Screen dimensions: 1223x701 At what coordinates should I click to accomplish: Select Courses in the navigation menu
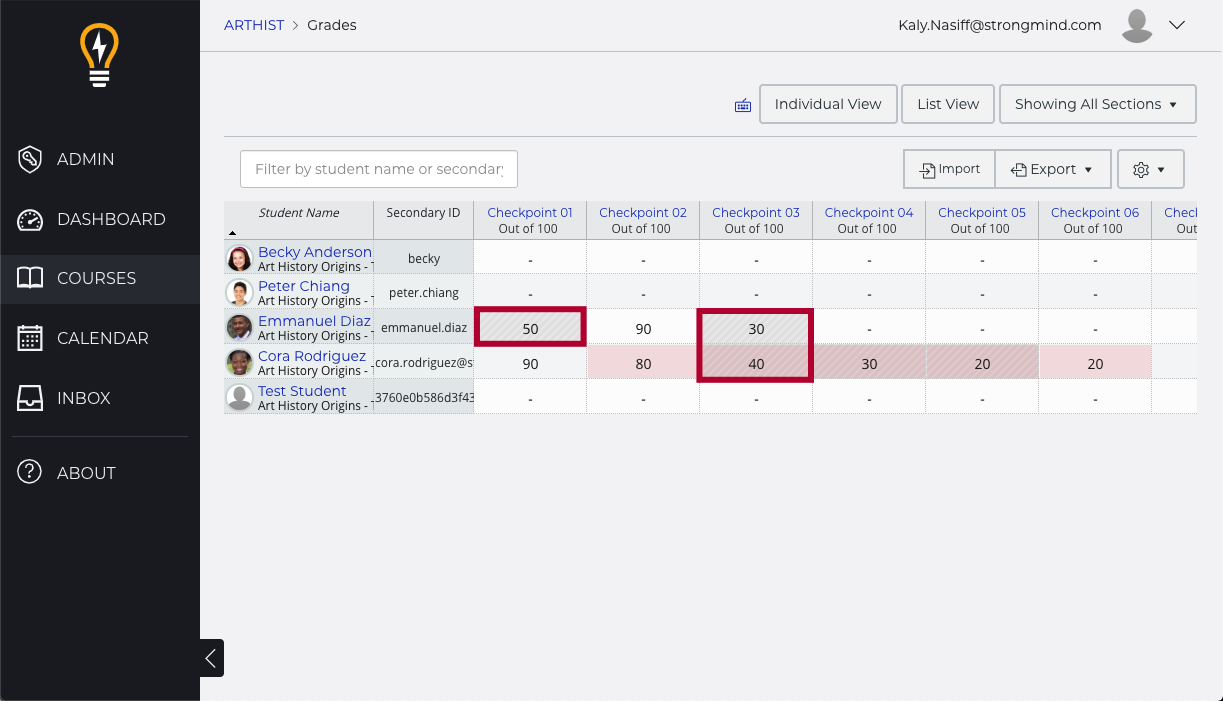[96, 278]
